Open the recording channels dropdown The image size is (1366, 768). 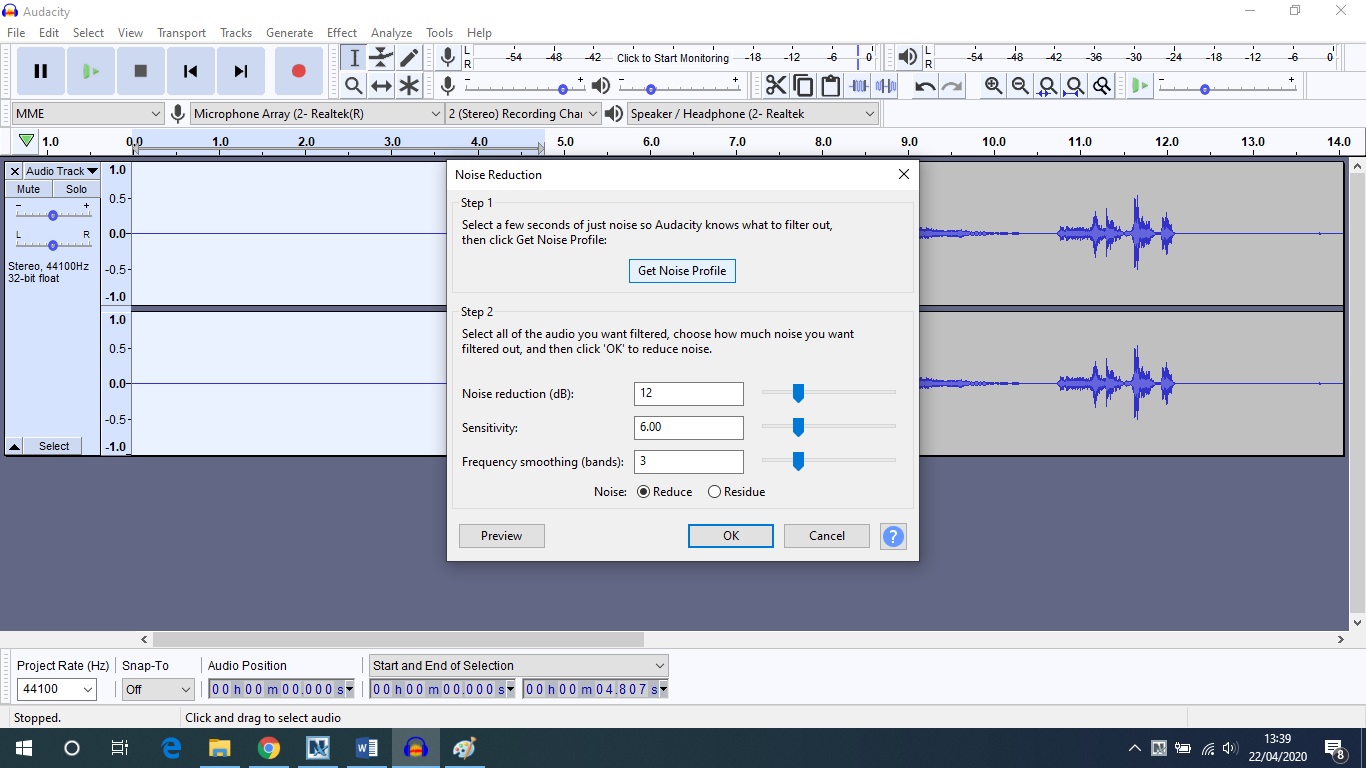[523, 114]
